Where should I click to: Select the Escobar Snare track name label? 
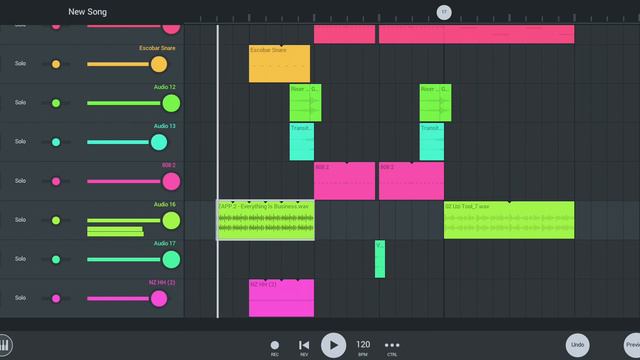pyautogui.click(x=157, y=48)
